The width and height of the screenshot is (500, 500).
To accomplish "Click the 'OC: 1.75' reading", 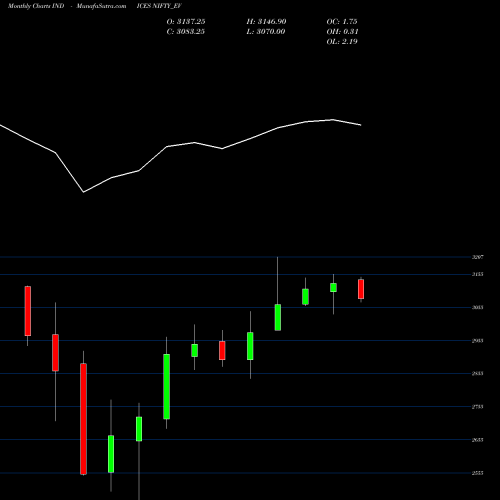I will pos(342,22).
